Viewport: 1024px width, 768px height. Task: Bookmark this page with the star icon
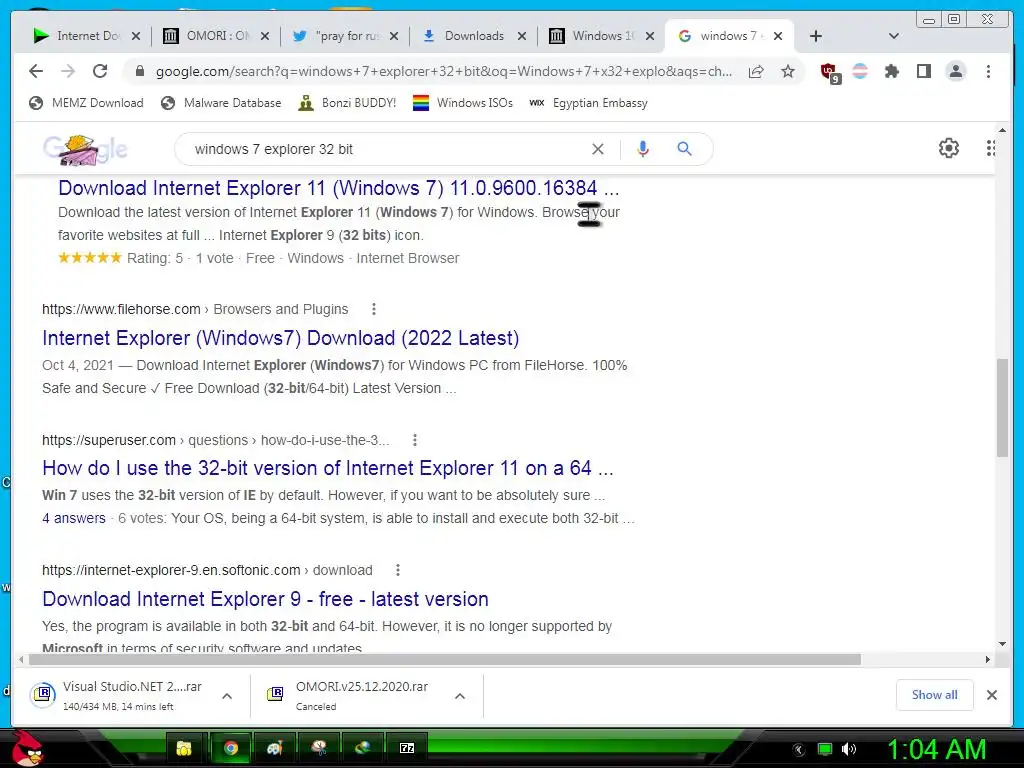point(788,71)
